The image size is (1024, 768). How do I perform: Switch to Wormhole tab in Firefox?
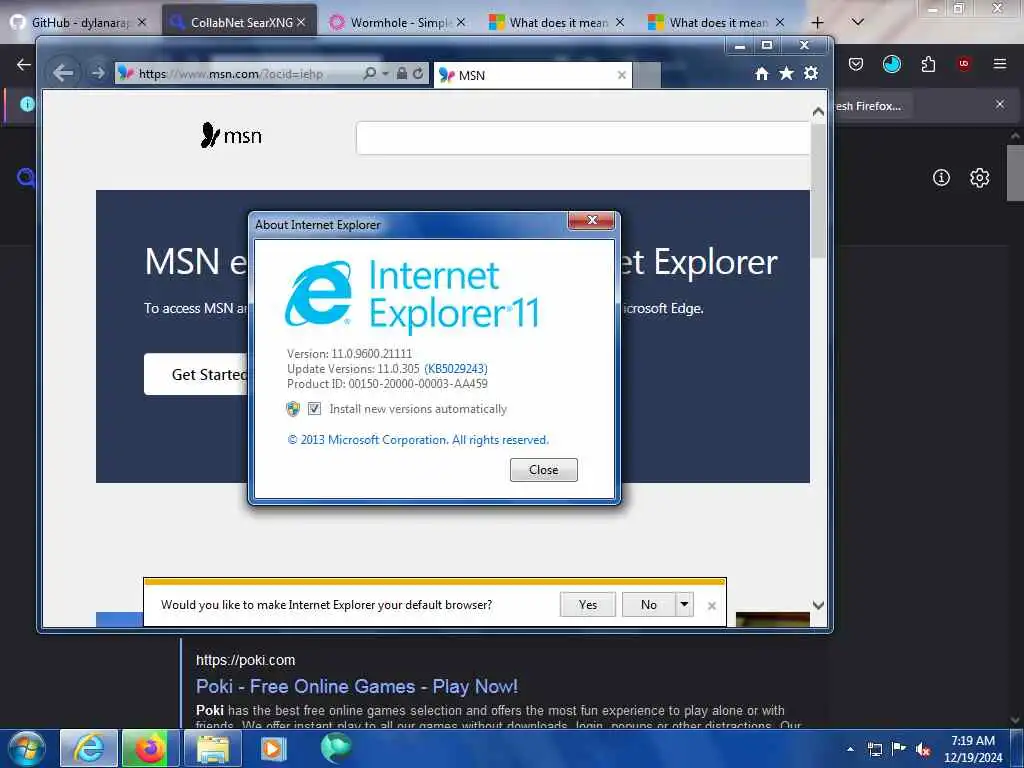pos(397,23)
